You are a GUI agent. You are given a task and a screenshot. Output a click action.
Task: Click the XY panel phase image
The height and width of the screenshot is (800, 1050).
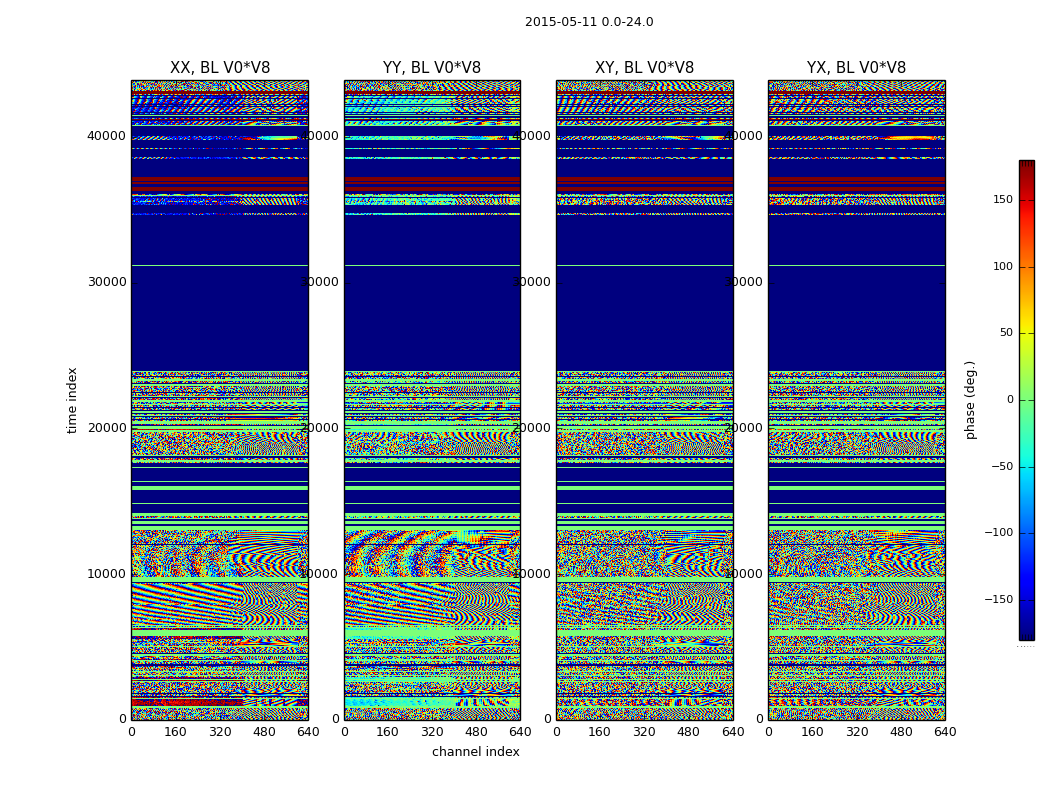pyautogui.click(x=644, y=400)
